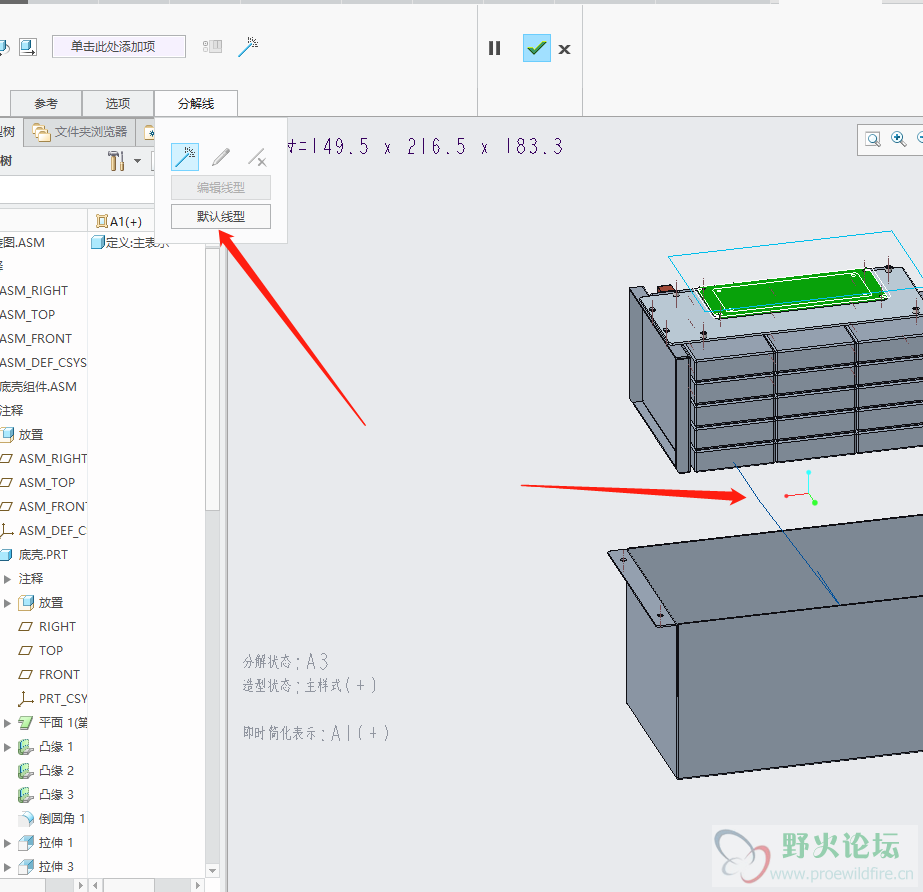Open the 参考 tab
Viewport: 923px width, 892px height.
click(46, 104)
